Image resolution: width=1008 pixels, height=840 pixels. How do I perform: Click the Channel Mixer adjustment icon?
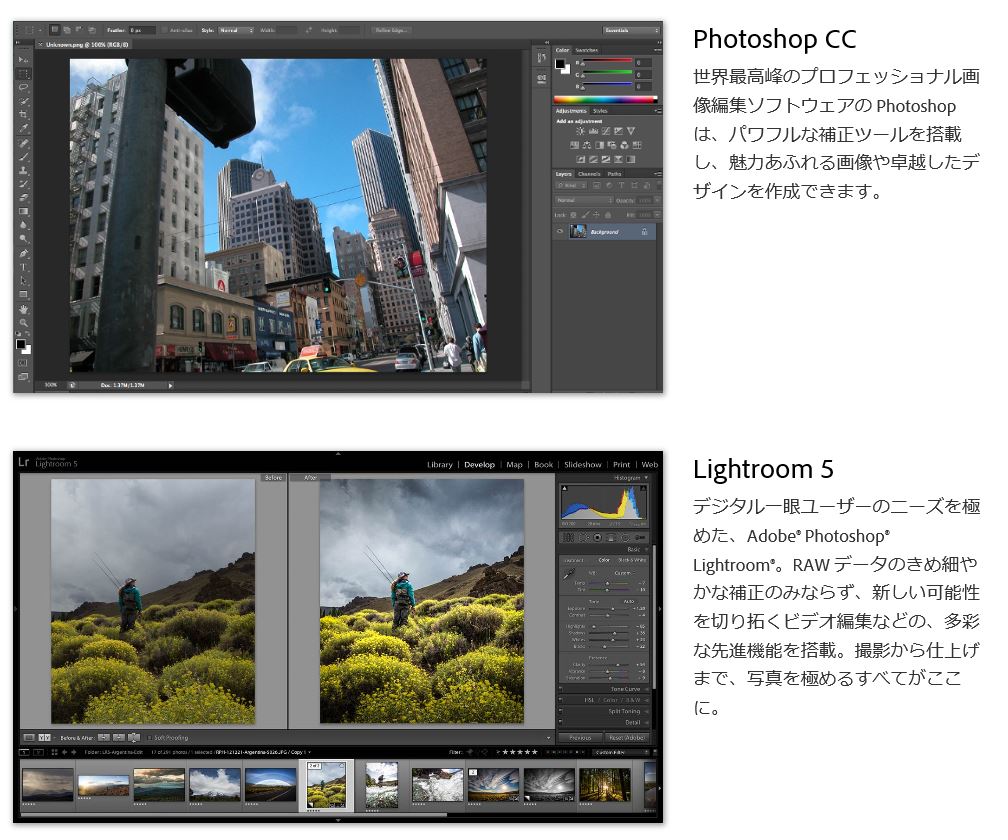[x=624, y=145]
